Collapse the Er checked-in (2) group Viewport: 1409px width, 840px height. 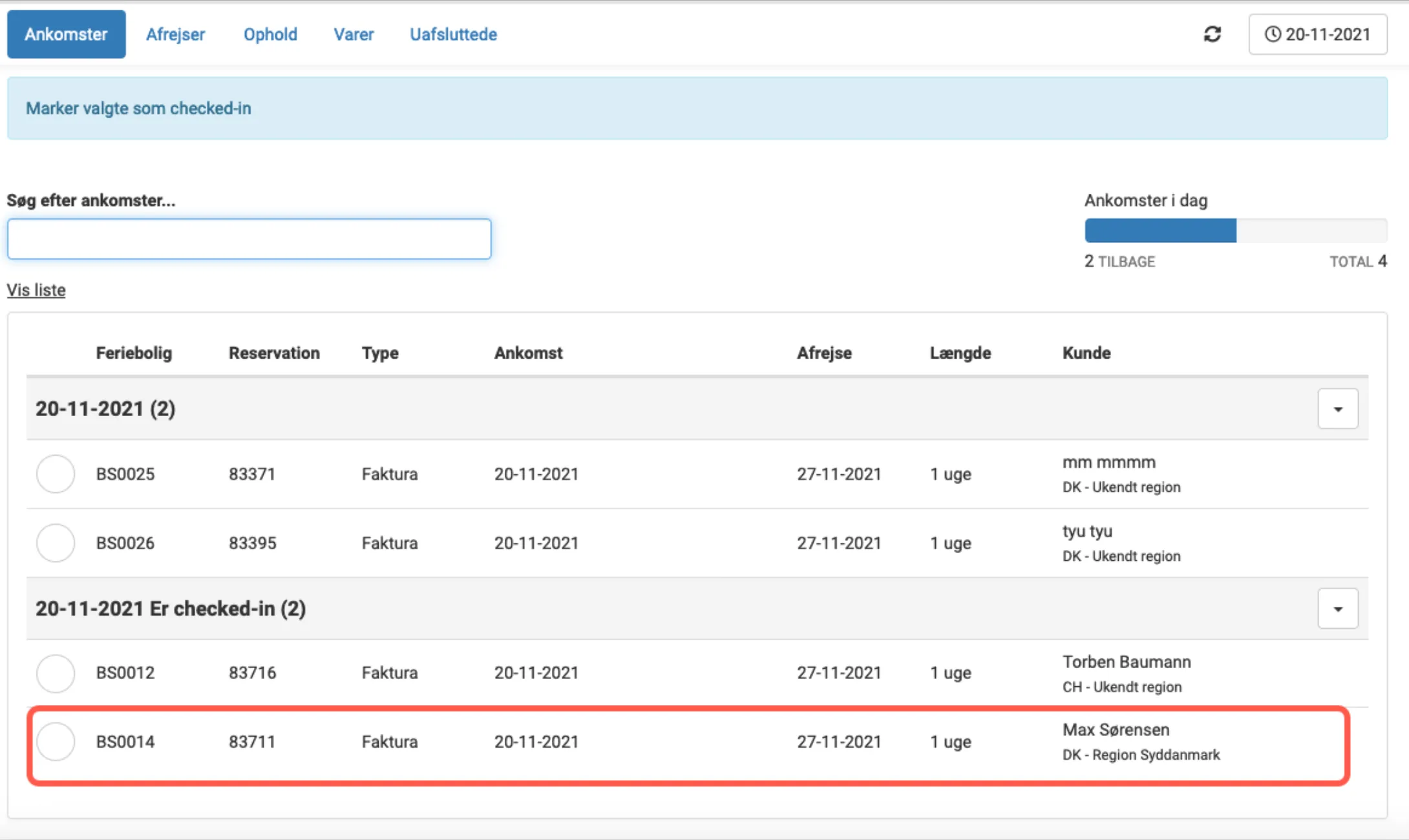coord(1337,609)
